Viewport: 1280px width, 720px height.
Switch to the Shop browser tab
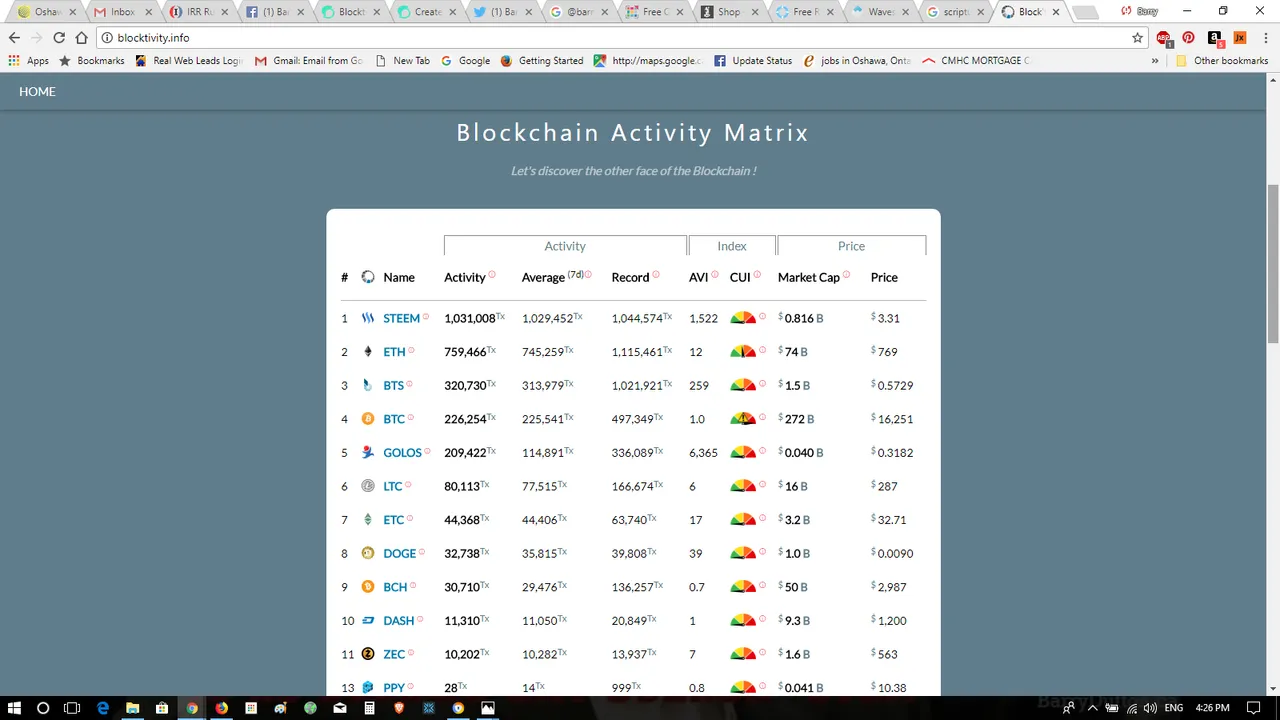[729, 12]
